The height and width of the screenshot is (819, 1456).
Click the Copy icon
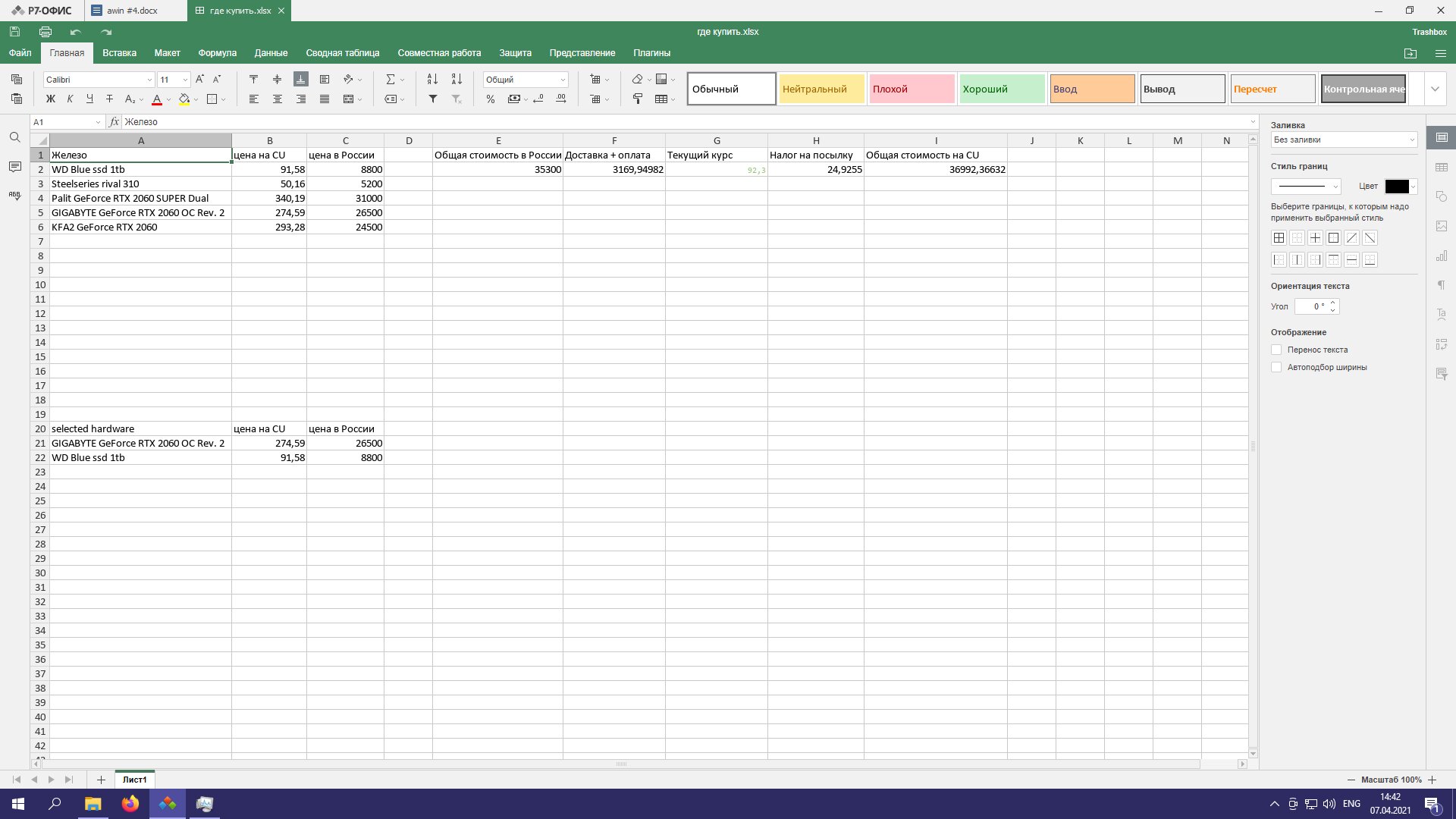click(17, 80)
